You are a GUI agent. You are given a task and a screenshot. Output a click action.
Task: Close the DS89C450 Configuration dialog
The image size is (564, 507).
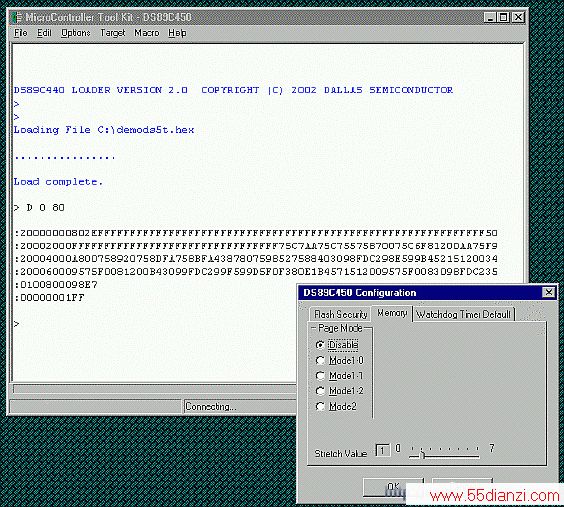click(549, 292)
